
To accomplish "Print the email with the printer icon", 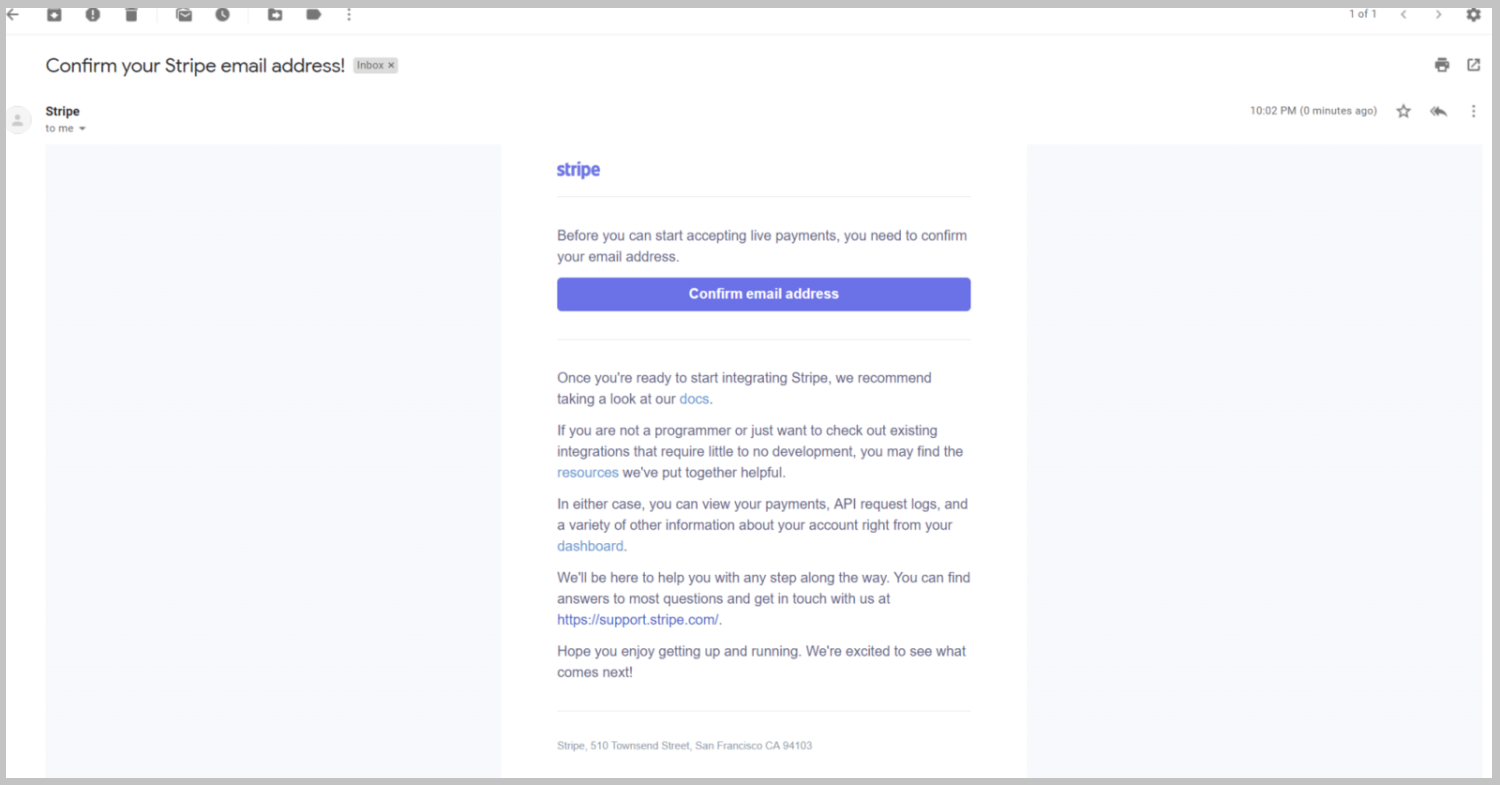I will (x=1442, y=65).
